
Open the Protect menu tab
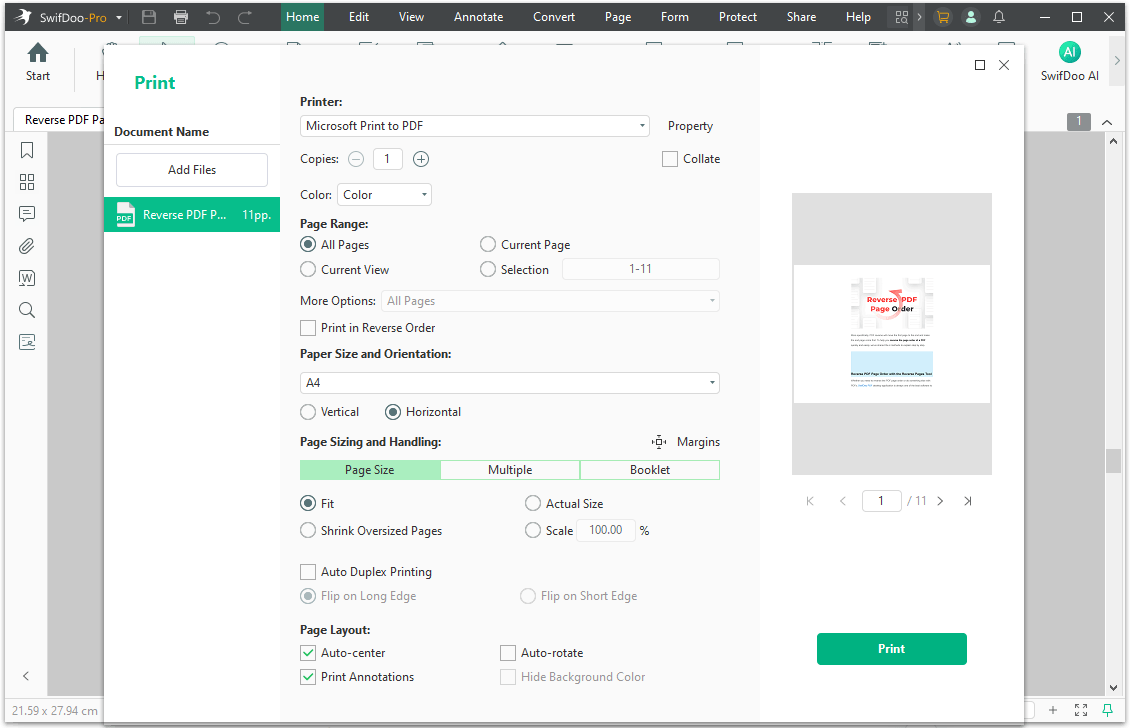(x=737, y=17)
